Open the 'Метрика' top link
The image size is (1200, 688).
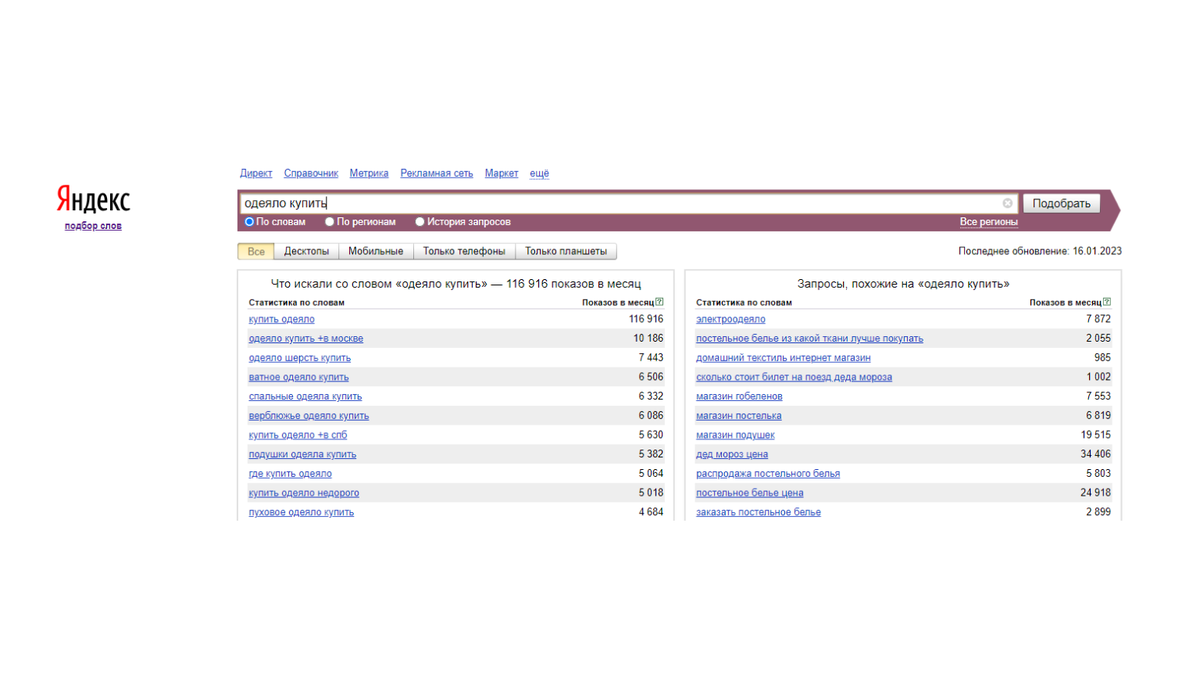click(369, 173)
